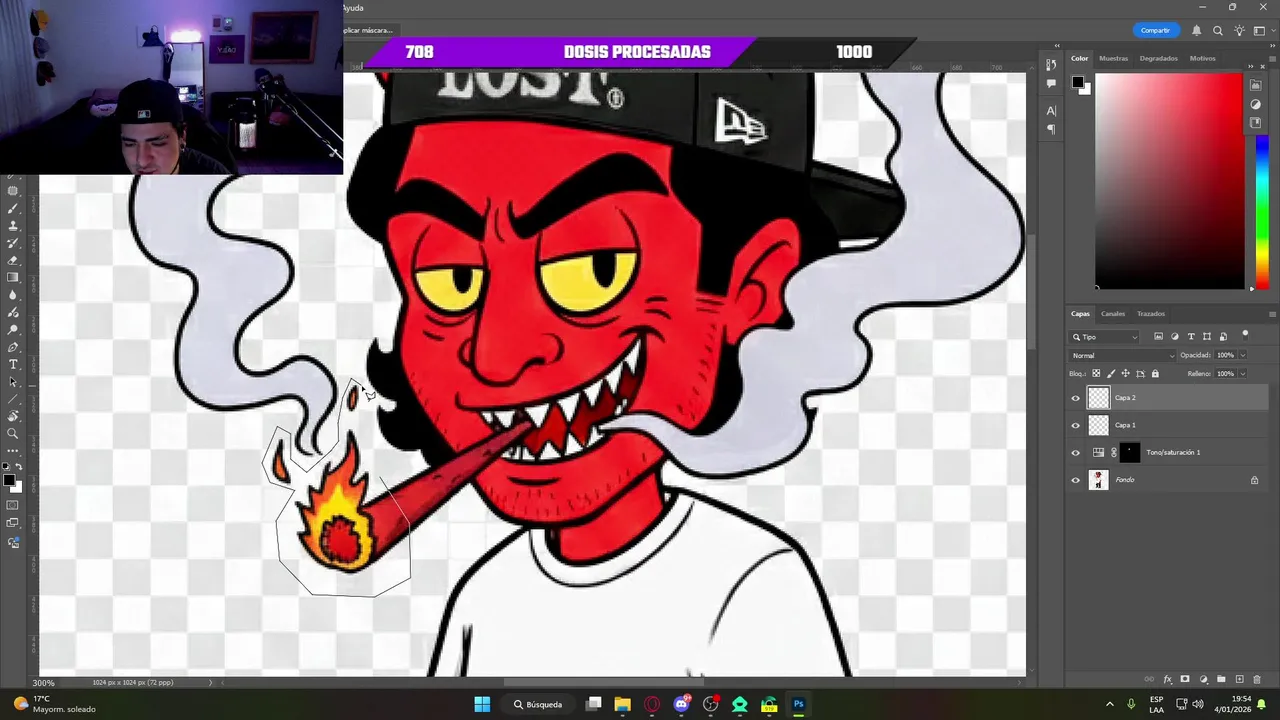Delete layer trash icon
This screenshot has height=720, width=1280.
(1257, 679)
